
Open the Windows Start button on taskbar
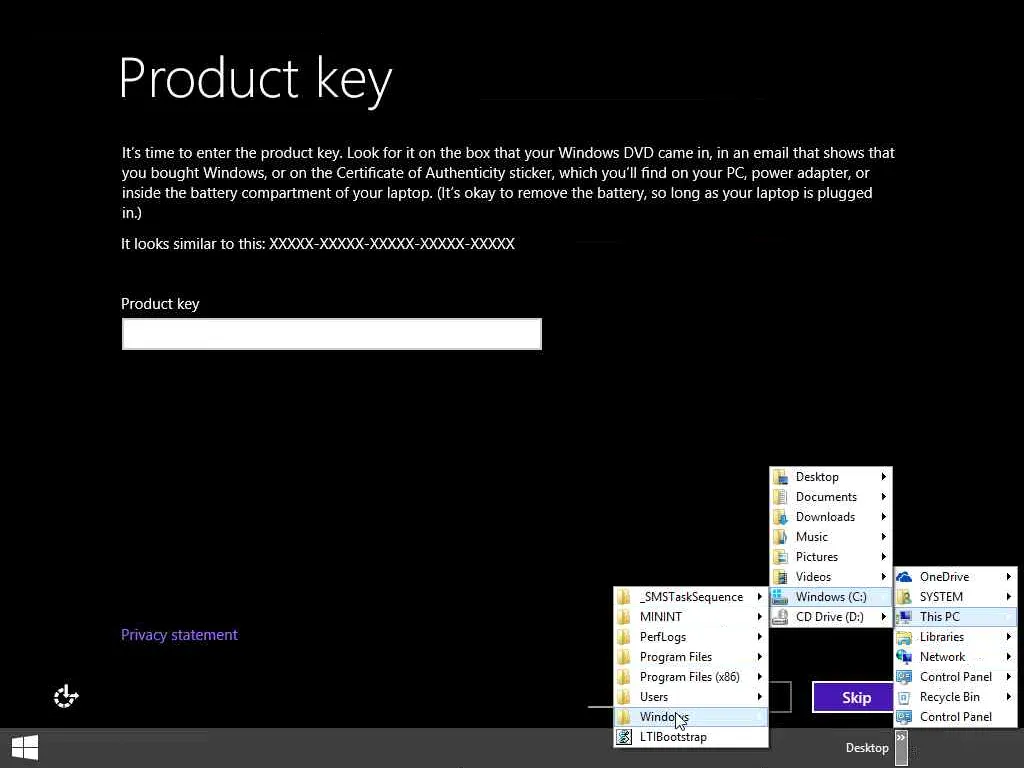25,748
